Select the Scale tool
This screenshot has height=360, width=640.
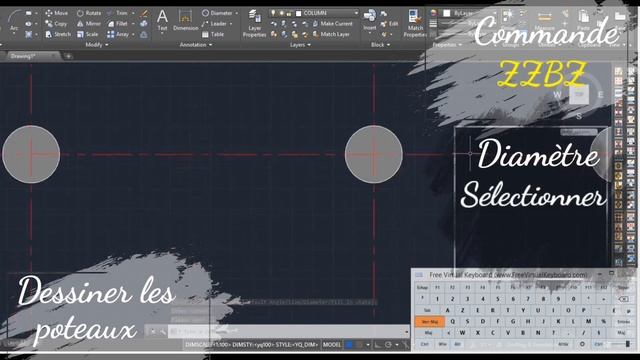pyautogui.click(x=88, y=34)
